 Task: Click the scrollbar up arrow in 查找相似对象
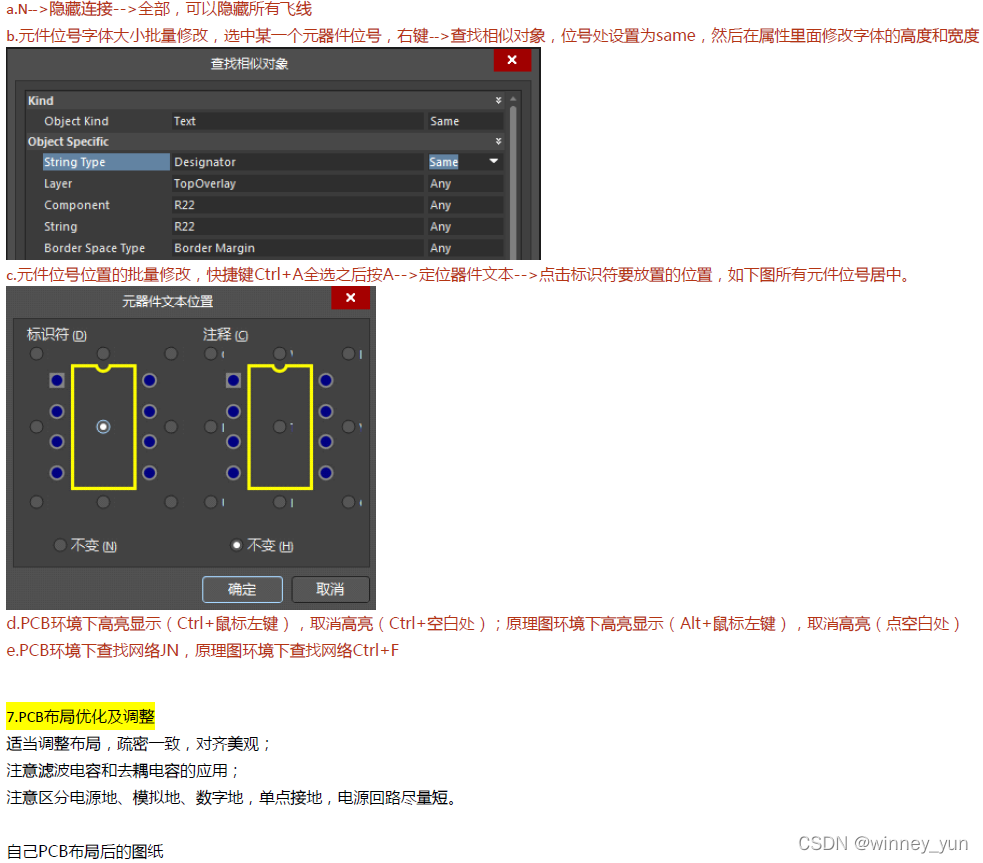click(513, 99)
